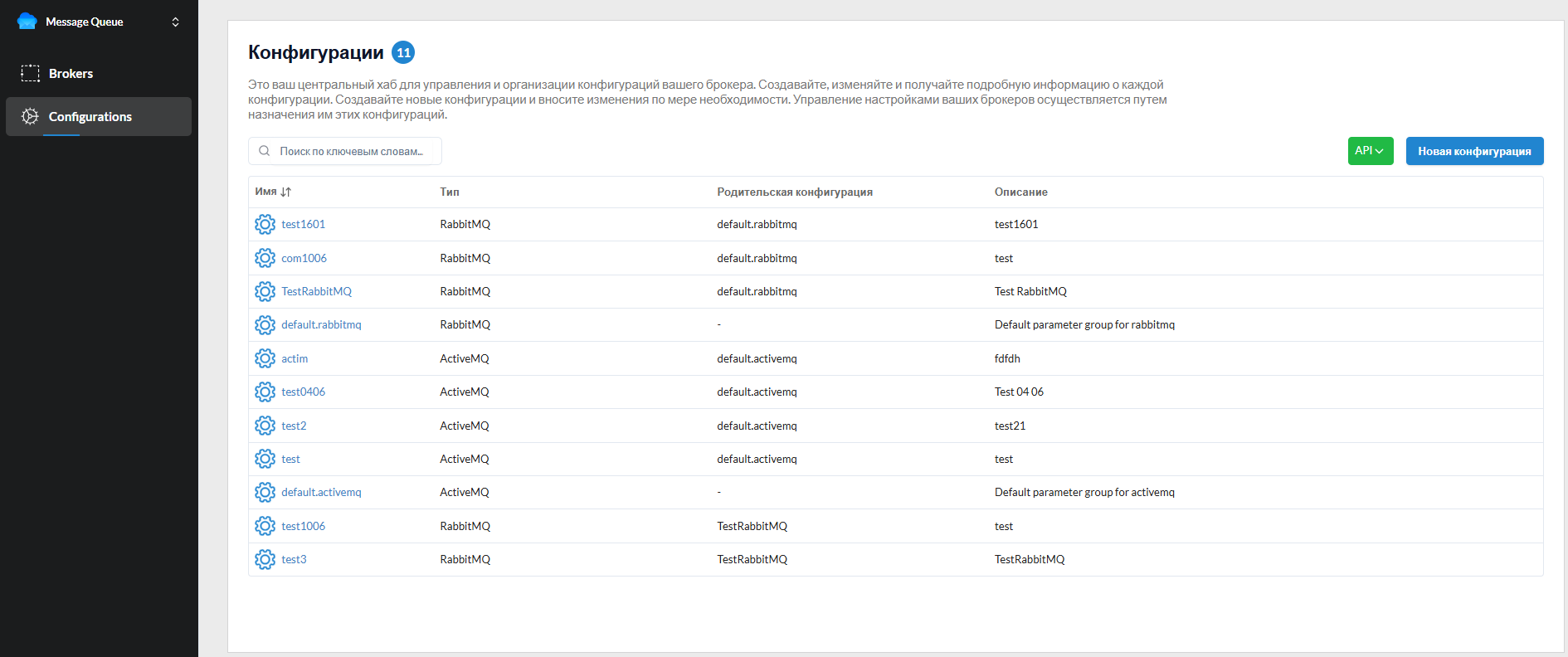Click the 'Test 04 06' description cell

(1019, 392)
